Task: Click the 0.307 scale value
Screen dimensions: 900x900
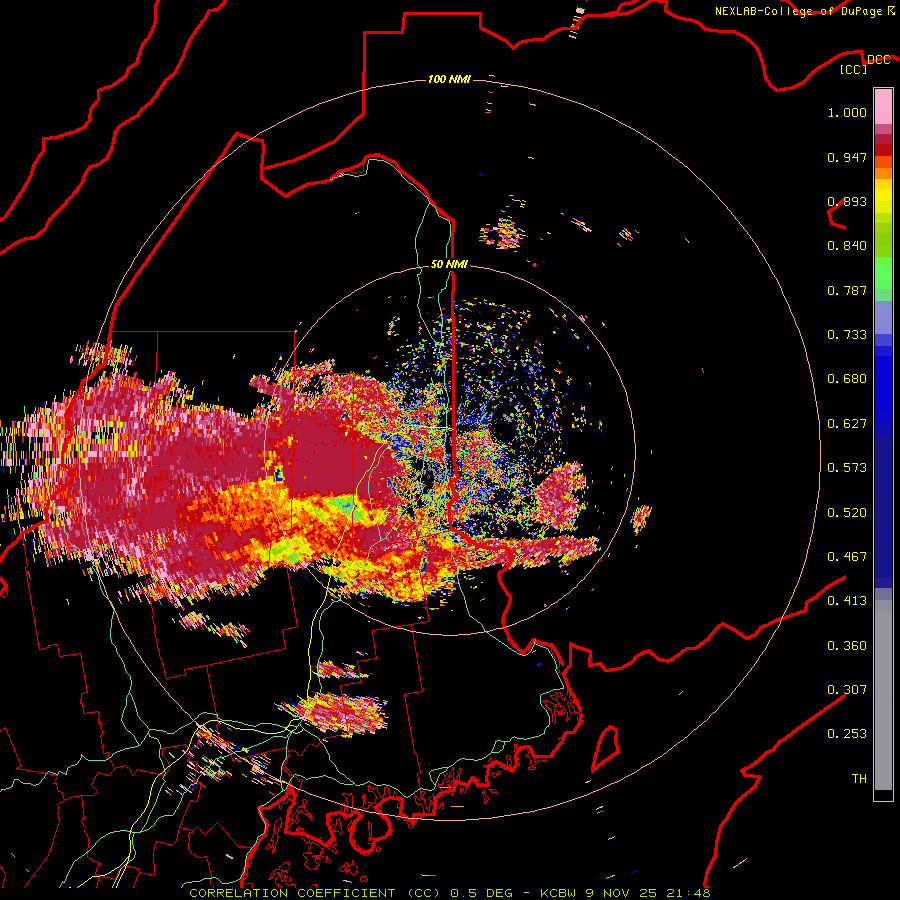Action: 847,690
